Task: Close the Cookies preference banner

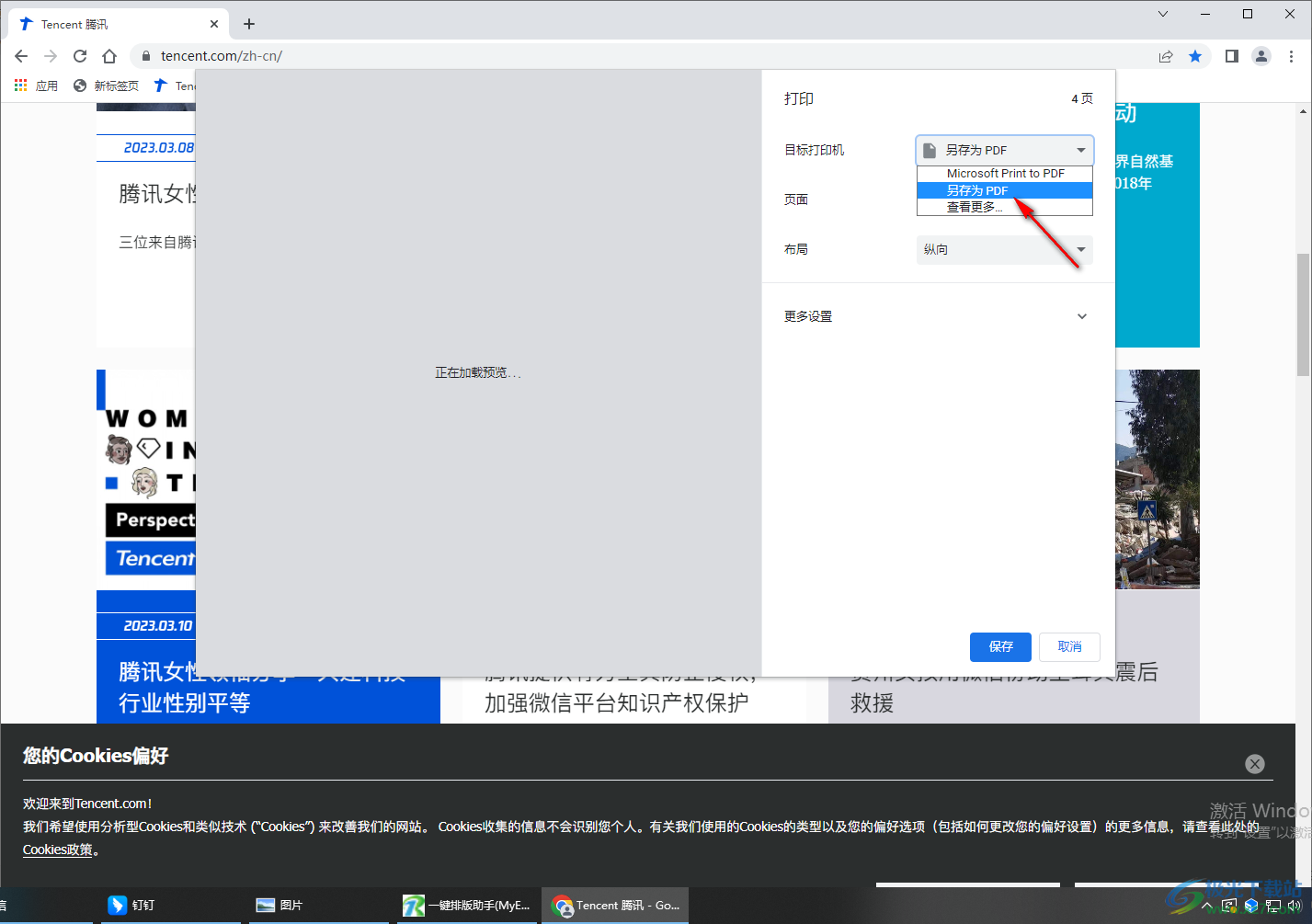Action: (x=1255, y=764)
